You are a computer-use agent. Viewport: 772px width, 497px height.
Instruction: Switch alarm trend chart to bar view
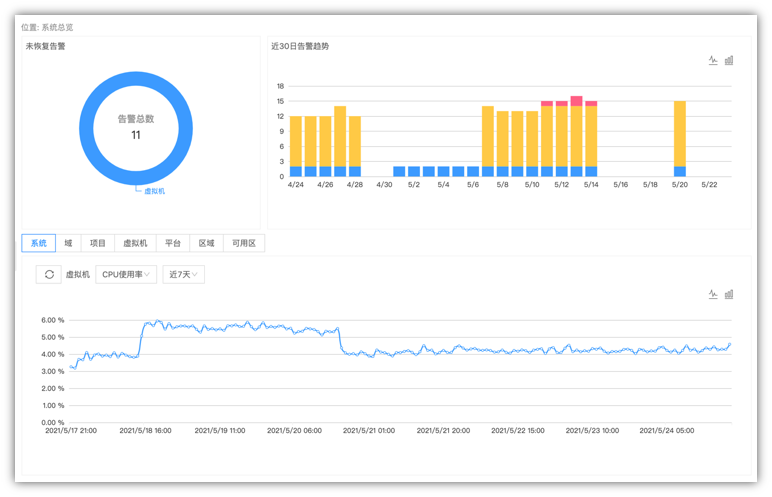tap(729, 60)
